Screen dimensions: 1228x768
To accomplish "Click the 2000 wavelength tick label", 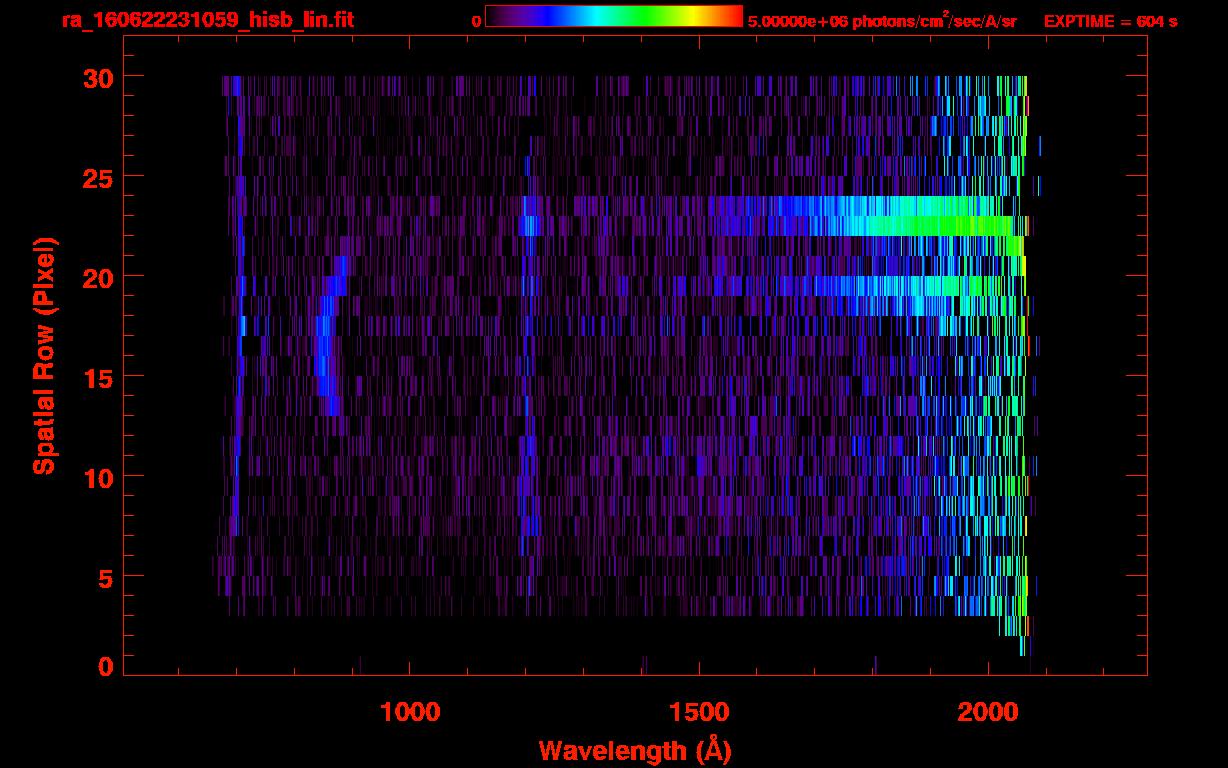I will 988,712.
